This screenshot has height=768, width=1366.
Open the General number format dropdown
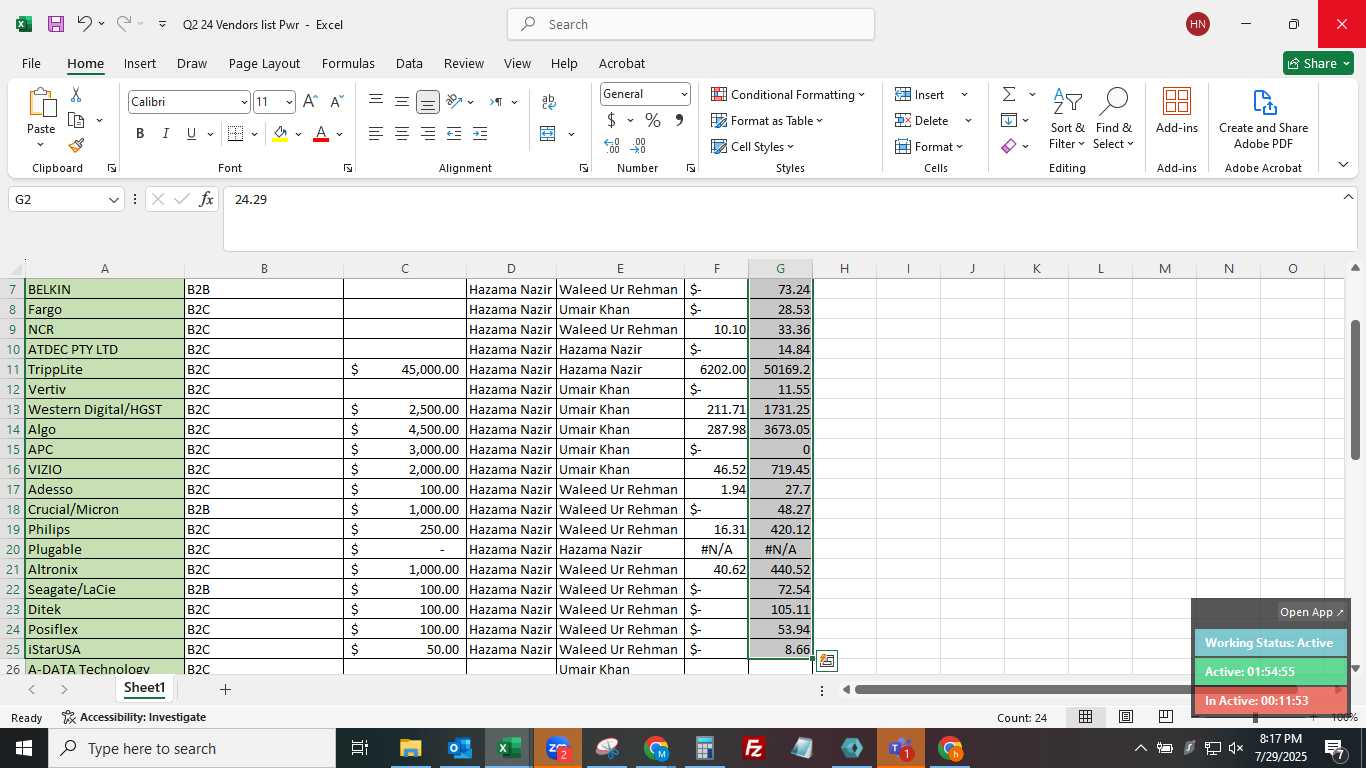[x=684, y=94]
